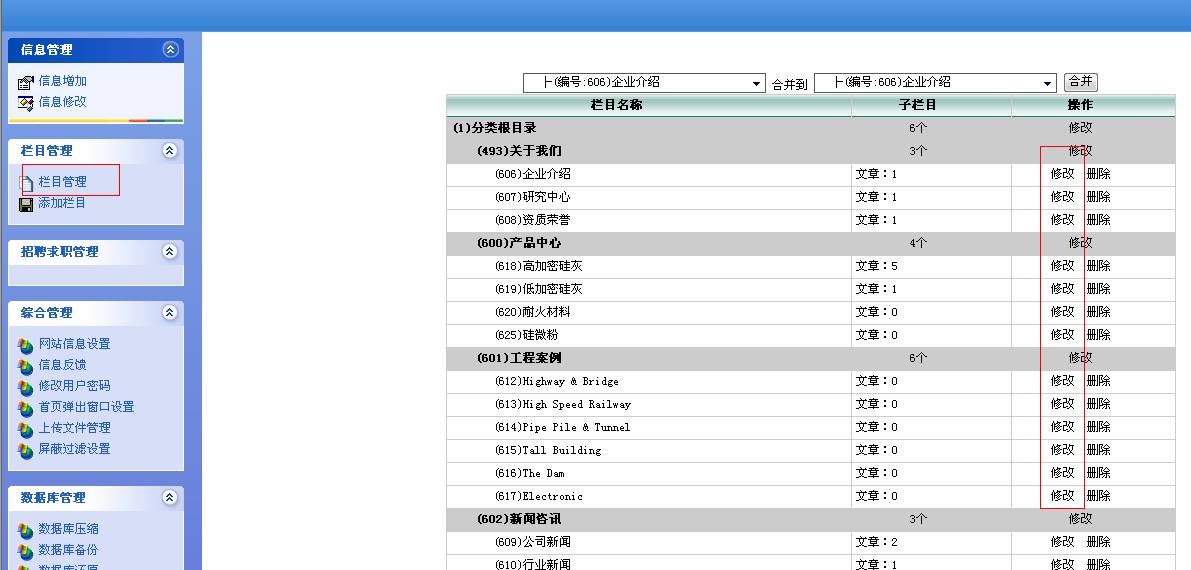Click 删除 for (617)Electronic row

coord(1098,495)
